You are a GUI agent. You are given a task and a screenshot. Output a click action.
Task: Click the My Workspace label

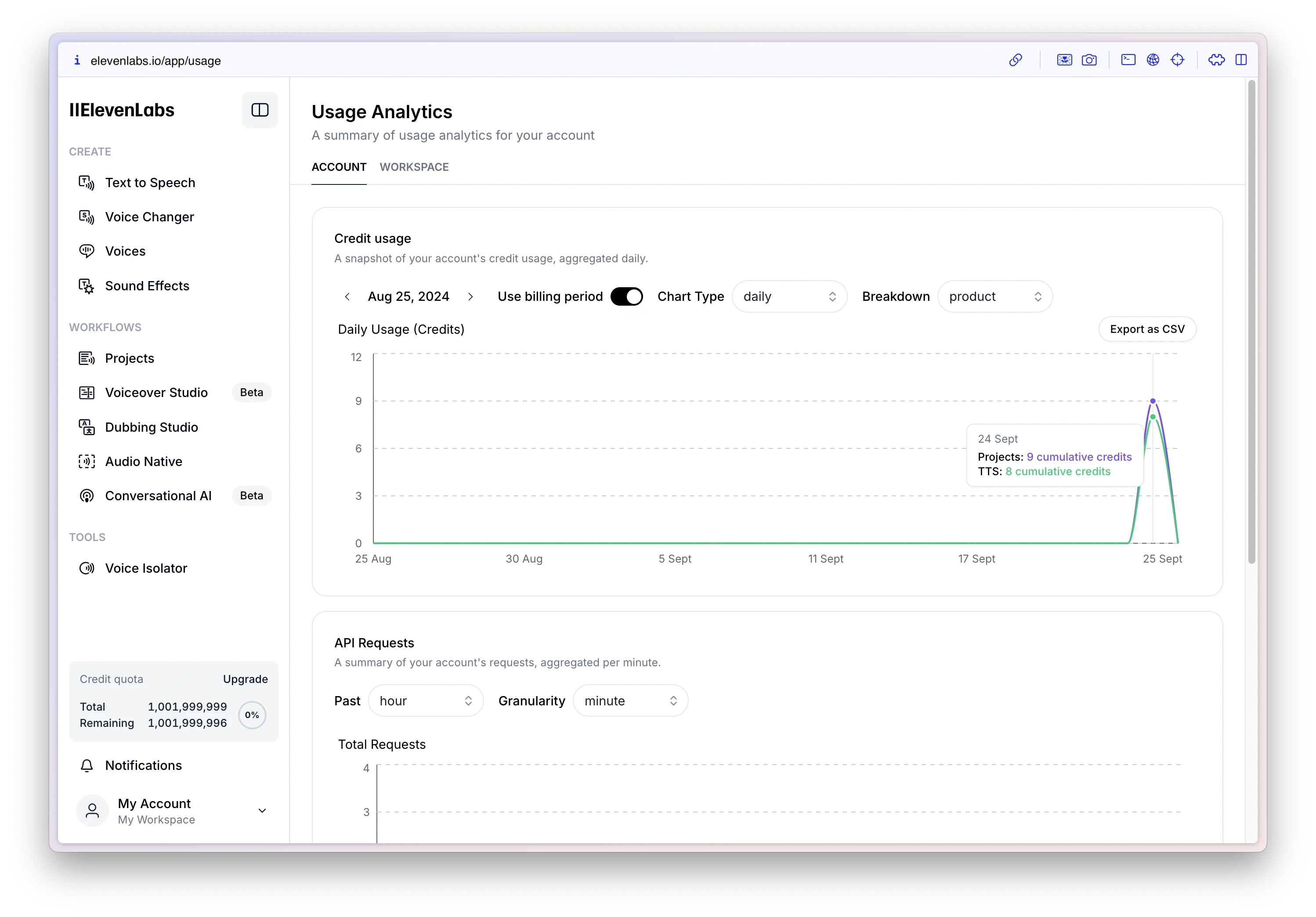pyautogui.click(x=156, y=820)
